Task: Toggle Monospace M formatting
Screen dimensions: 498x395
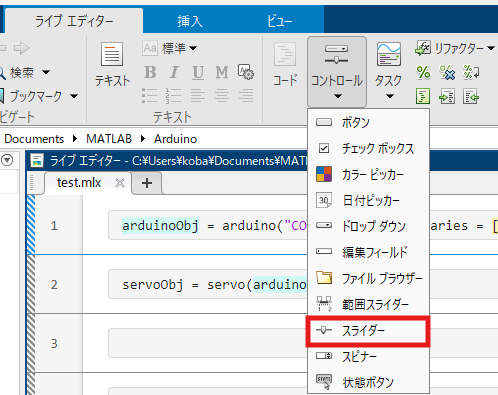Action: 222,72
